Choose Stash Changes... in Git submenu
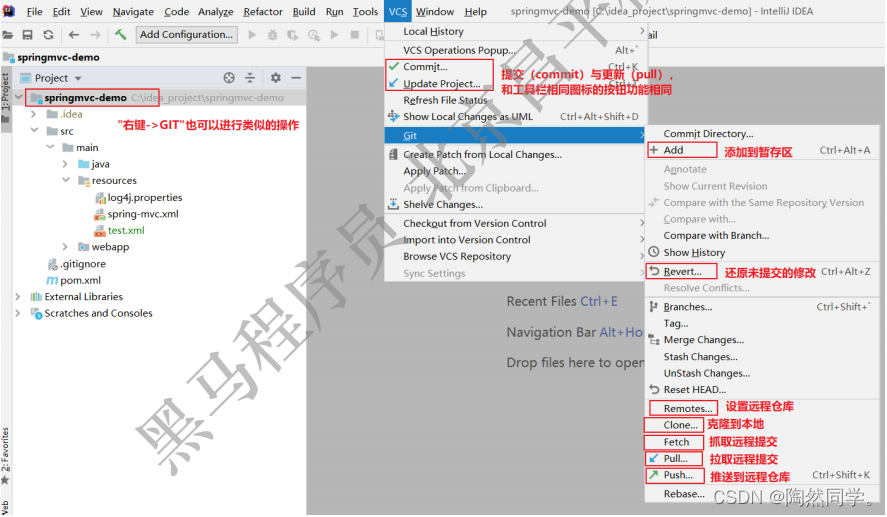887x517 pixels. click(762, 357)
